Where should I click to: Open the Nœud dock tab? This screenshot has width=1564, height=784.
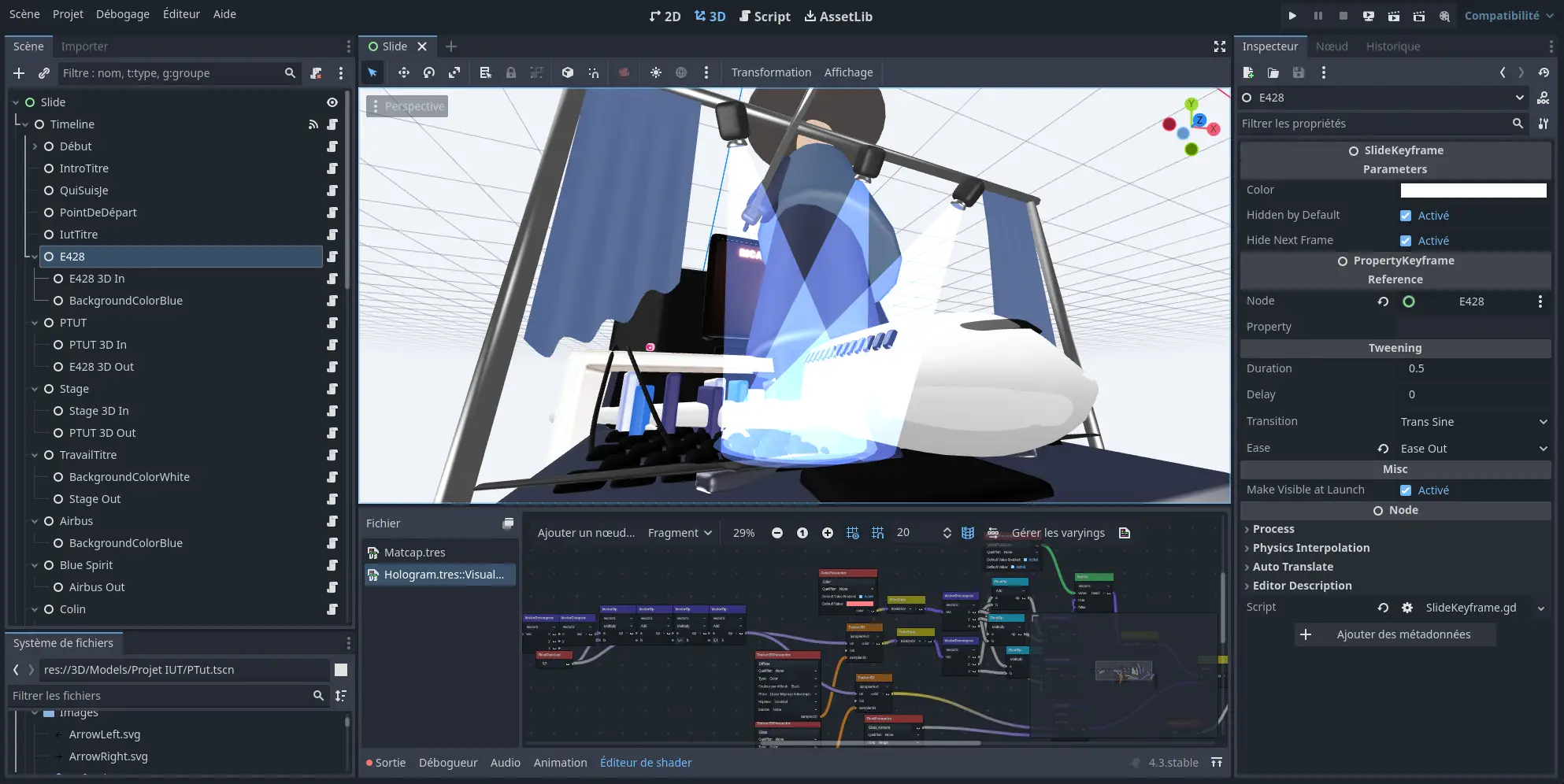point(1332,46)
